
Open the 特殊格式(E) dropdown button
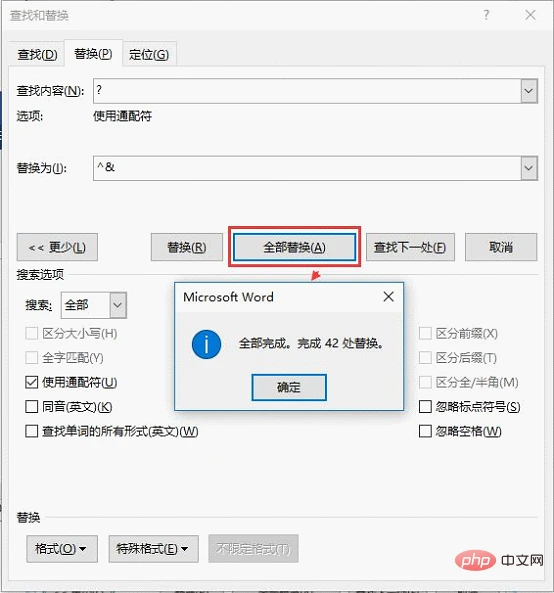(x=154, y=549)
